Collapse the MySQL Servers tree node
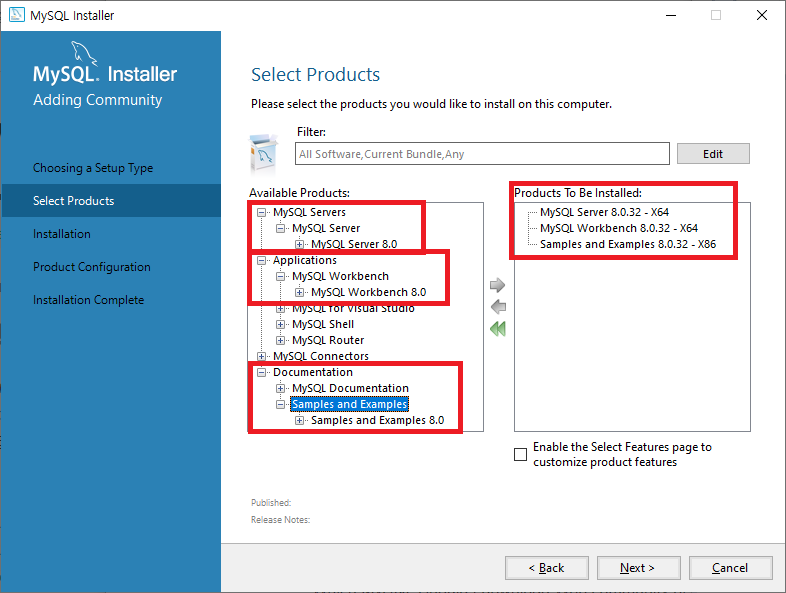The width and height of the screenshot is (786, 593). click(x=261, y=213)
